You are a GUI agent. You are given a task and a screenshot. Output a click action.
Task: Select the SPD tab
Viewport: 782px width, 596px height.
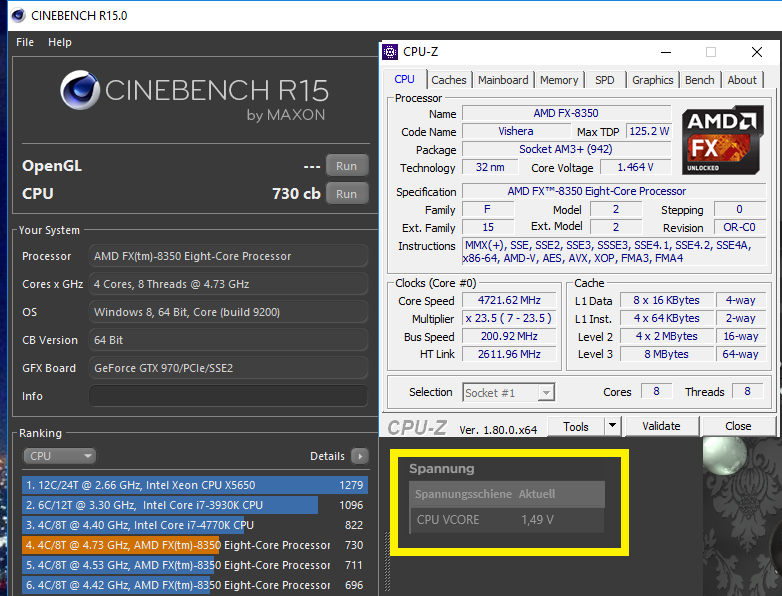tap(604, 80)
